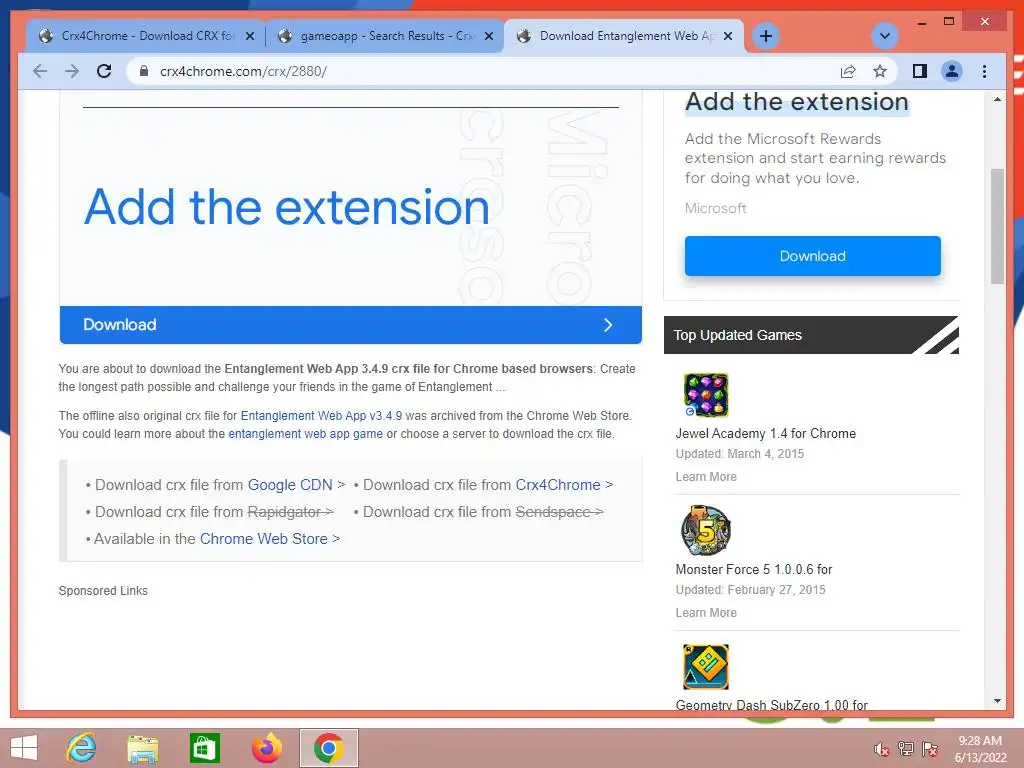
Task: Click the struck-through Rapidgator link
Action: 291,512
